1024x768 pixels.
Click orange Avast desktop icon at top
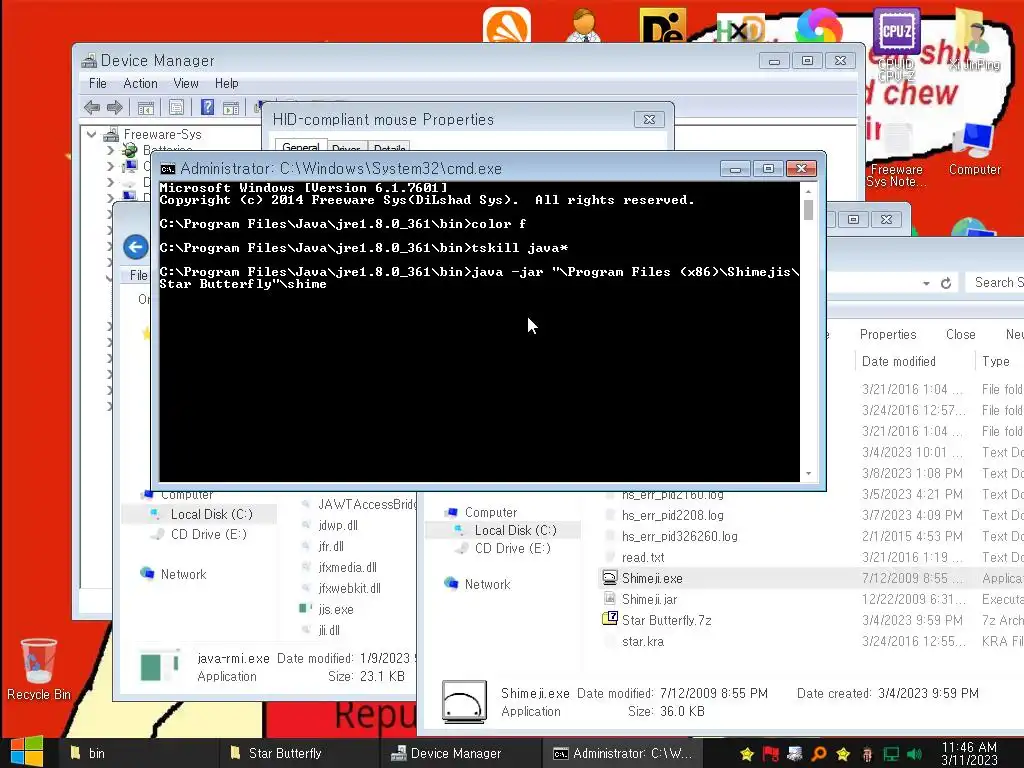(507, 25)
